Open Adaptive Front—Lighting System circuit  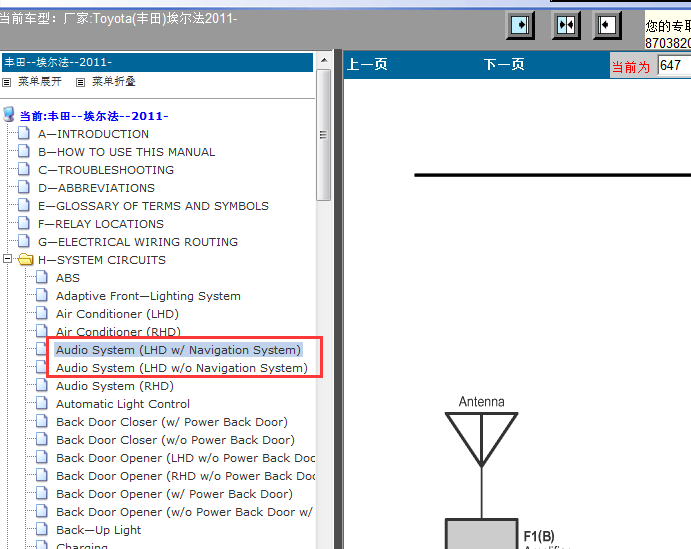coord(148,296)
